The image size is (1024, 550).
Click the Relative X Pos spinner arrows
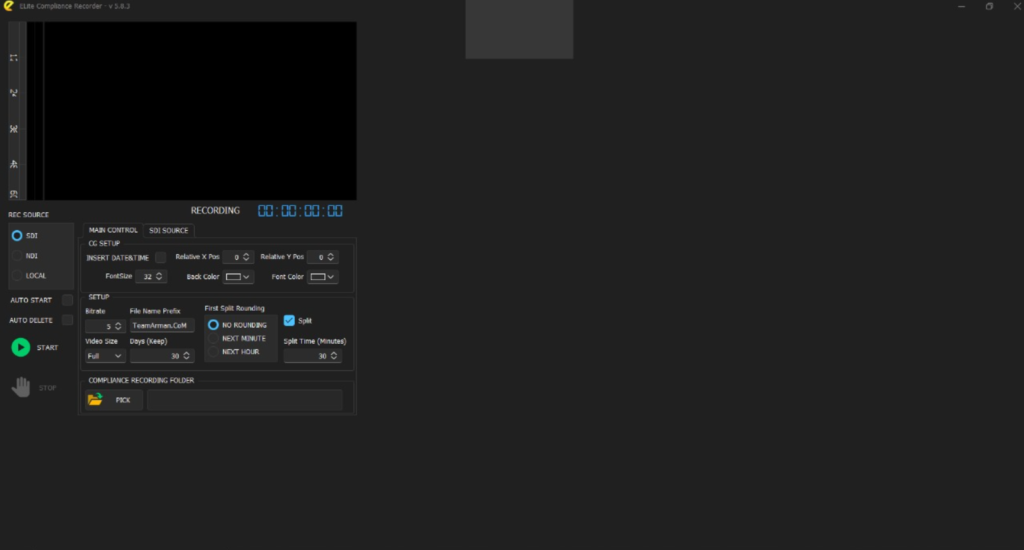[246, 257]
